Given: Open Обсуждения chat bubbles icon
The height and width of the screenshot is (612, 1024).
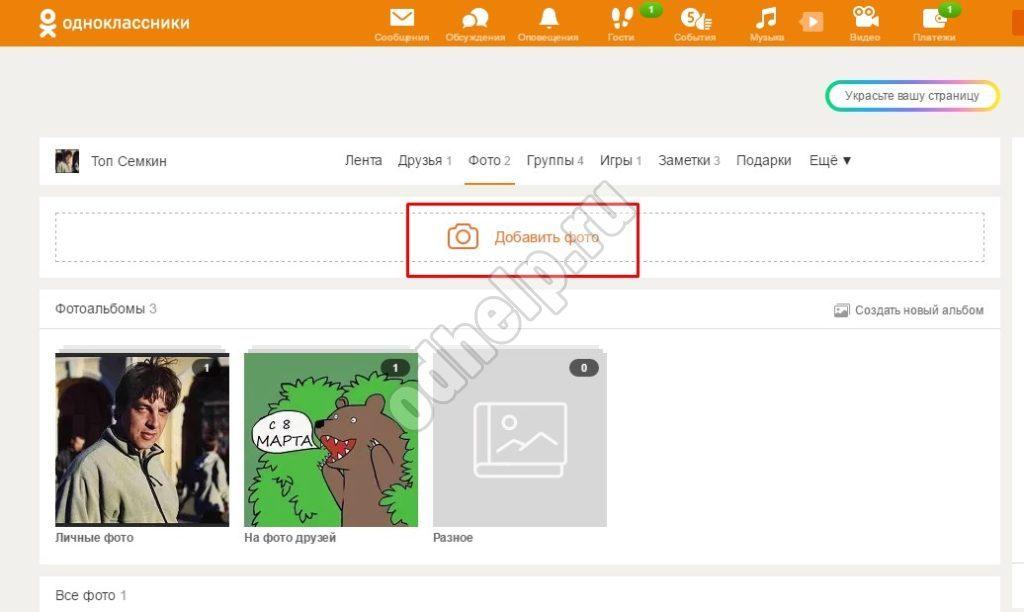Looking at the screenshot, I should click(x=475, y=18).
